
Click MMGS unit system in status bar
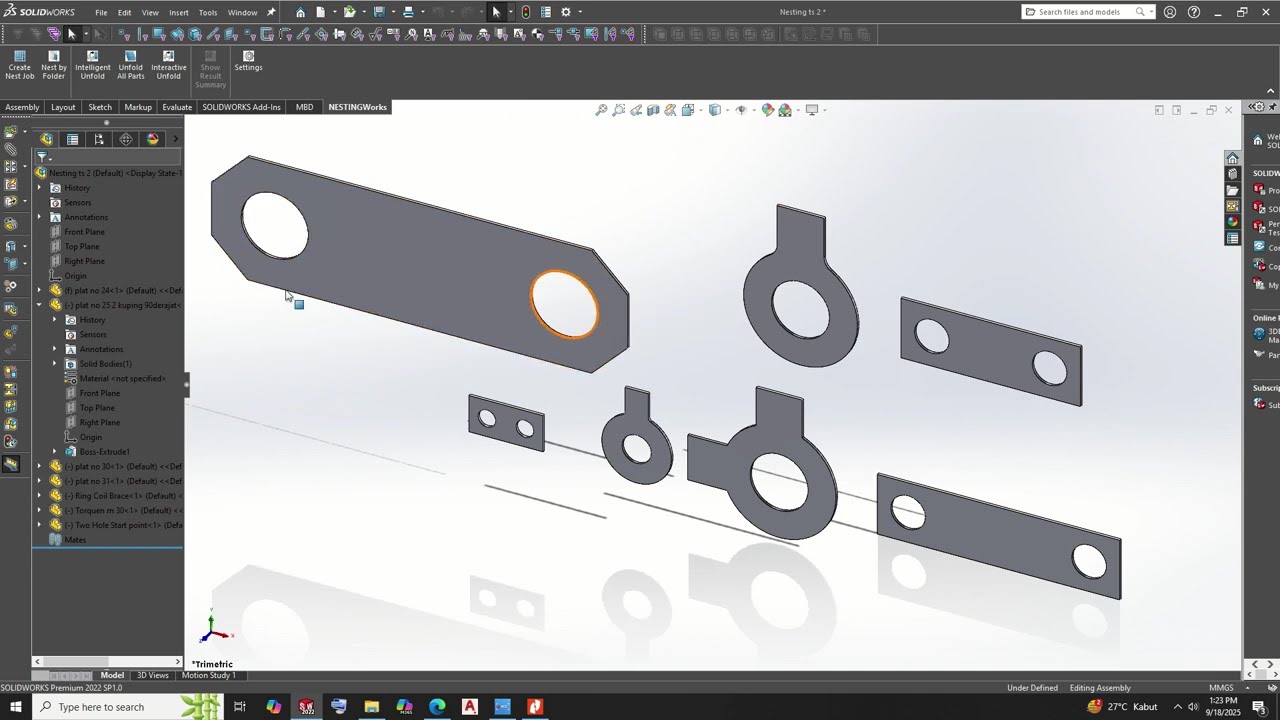(1221, 688)
